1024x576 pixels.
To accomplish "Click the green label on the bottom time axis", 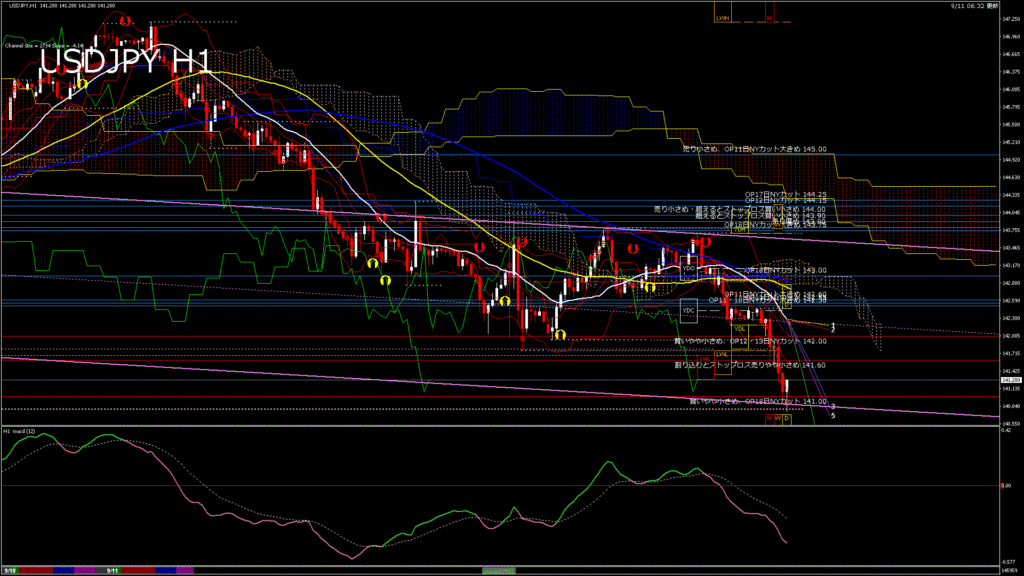I will click(498, 571).
